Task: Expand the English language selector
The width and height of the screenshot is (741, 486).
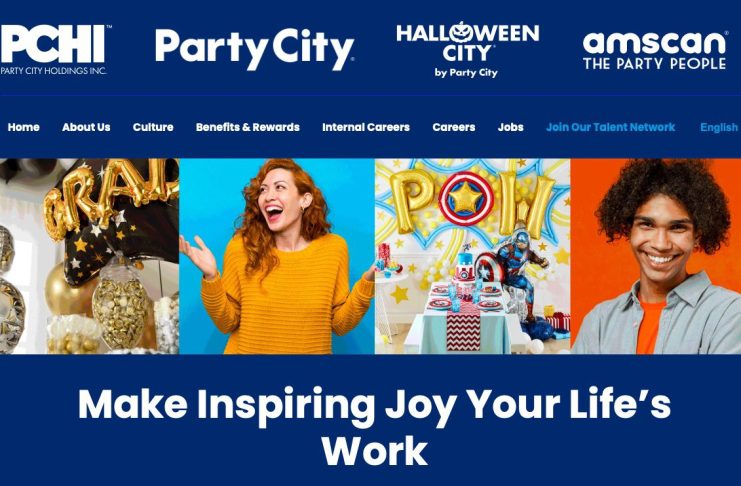Action: coord(719,127)
